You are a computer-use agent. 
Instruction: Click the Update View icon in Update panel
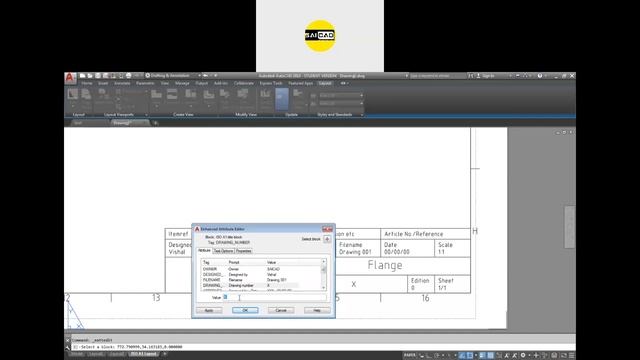298,95
